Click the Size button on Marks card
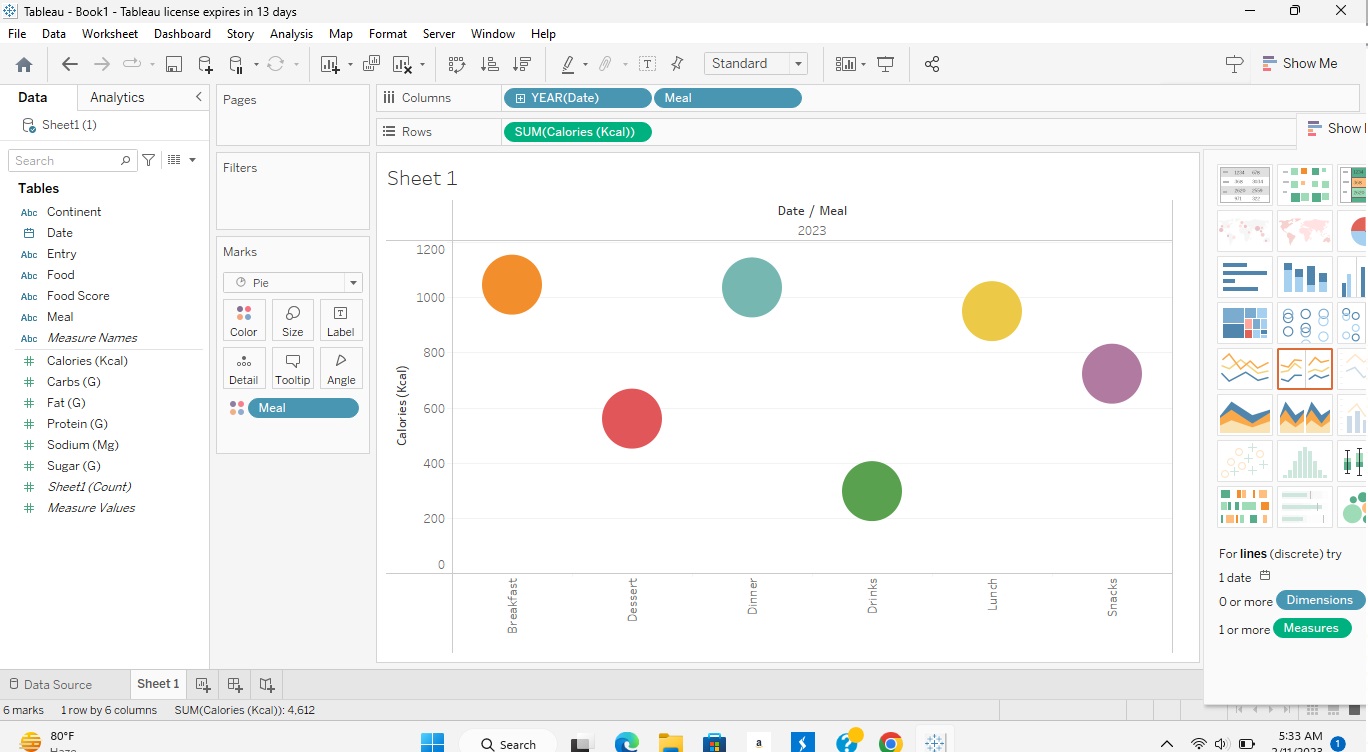1368x752 pixels. (x=292, y=320)
